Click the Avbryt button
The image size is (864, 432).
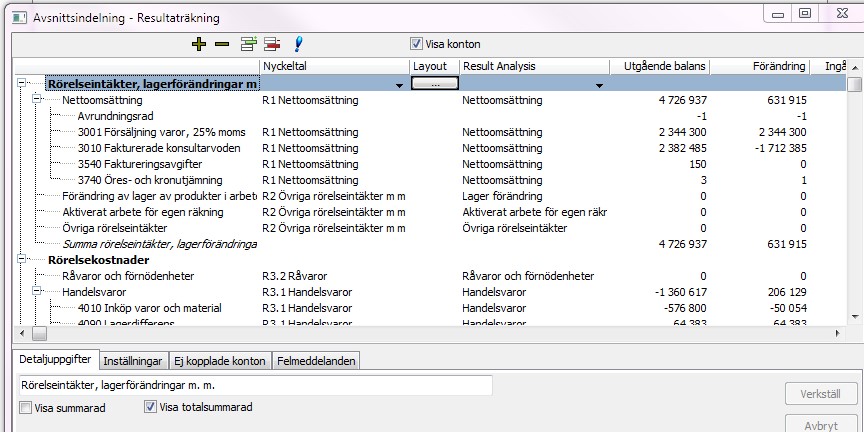pos(821,424)
